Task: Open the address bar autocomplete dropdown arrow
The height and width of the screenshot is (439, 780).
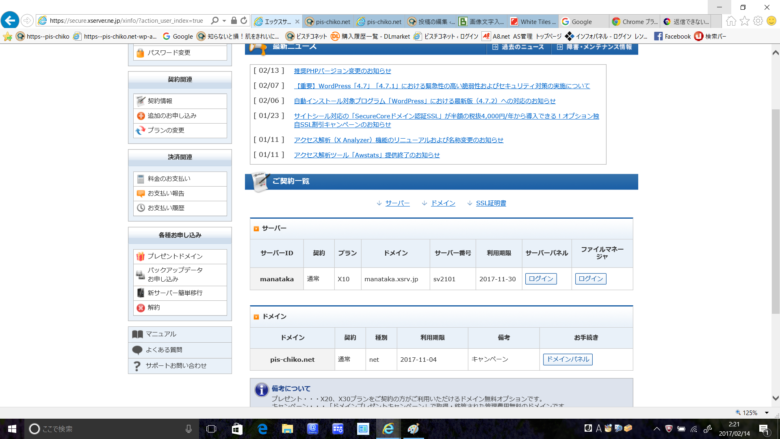Action: point(224,21)
